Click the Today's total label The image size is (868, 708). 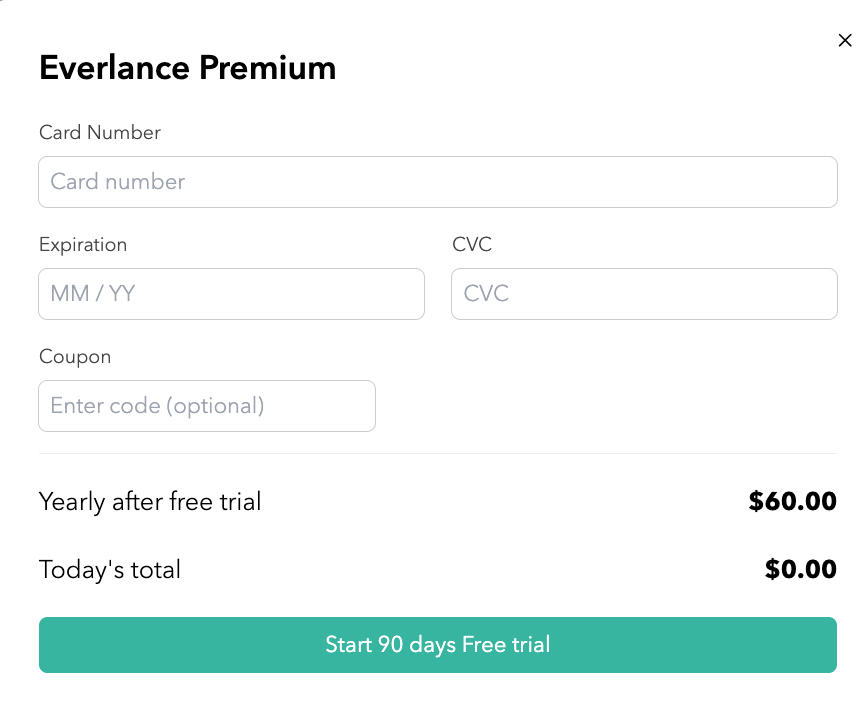coord(110,570)
